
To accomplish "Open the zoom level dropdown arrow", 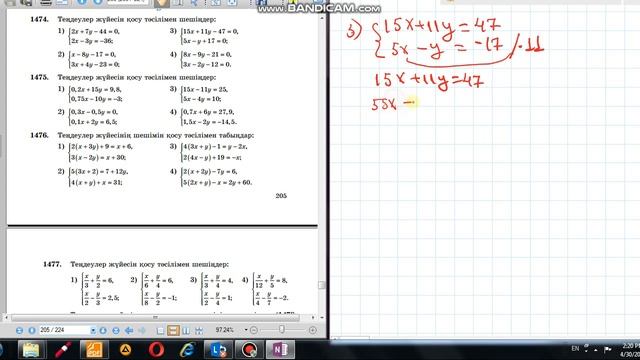I will pyautogui.click(x=246, y=330).
